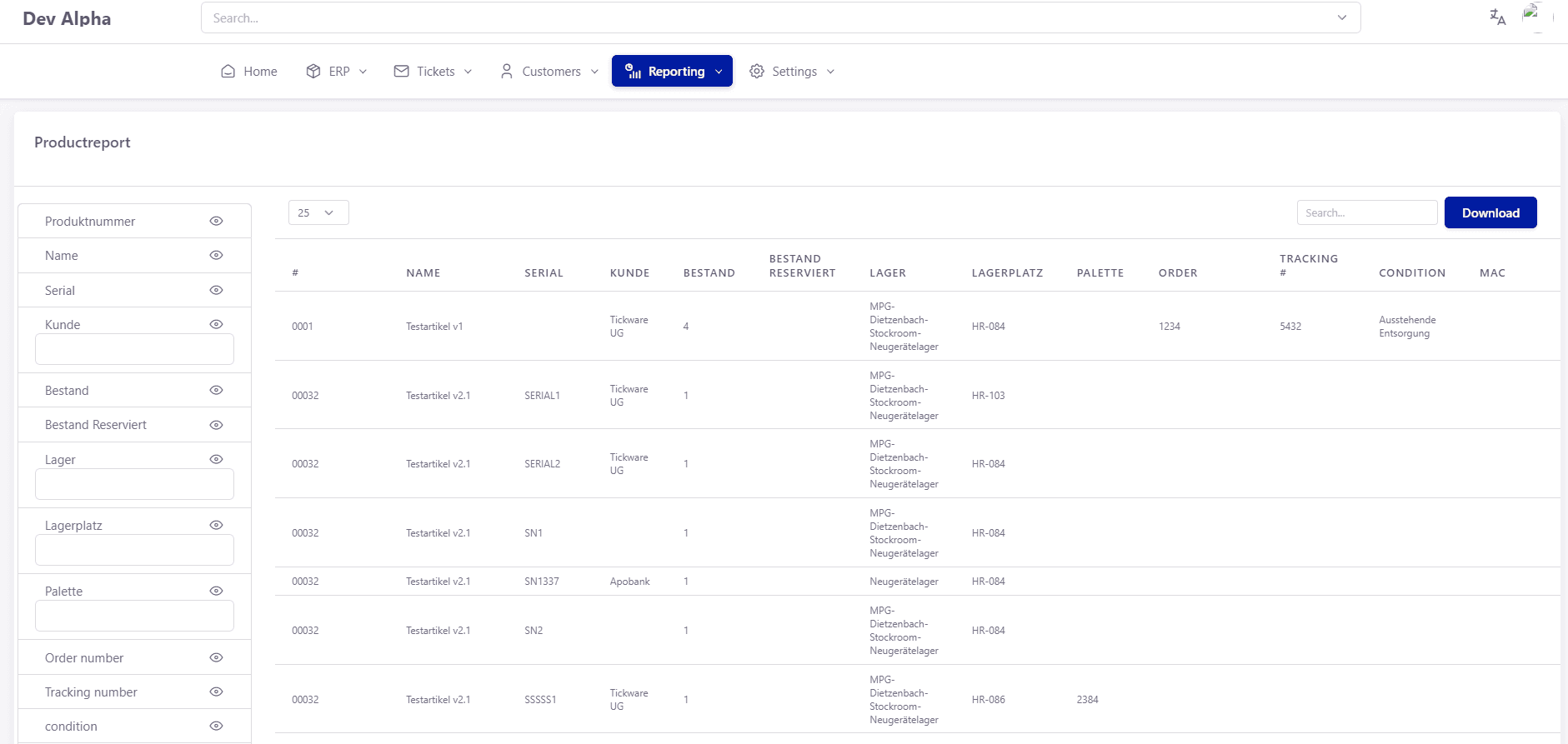Click the SERIAL1 cell

(x=542, y=395)
